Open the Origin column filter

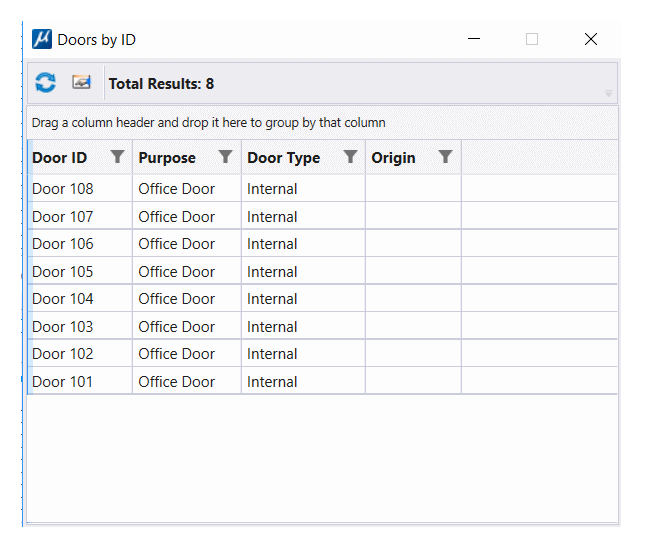click(446, 157)
